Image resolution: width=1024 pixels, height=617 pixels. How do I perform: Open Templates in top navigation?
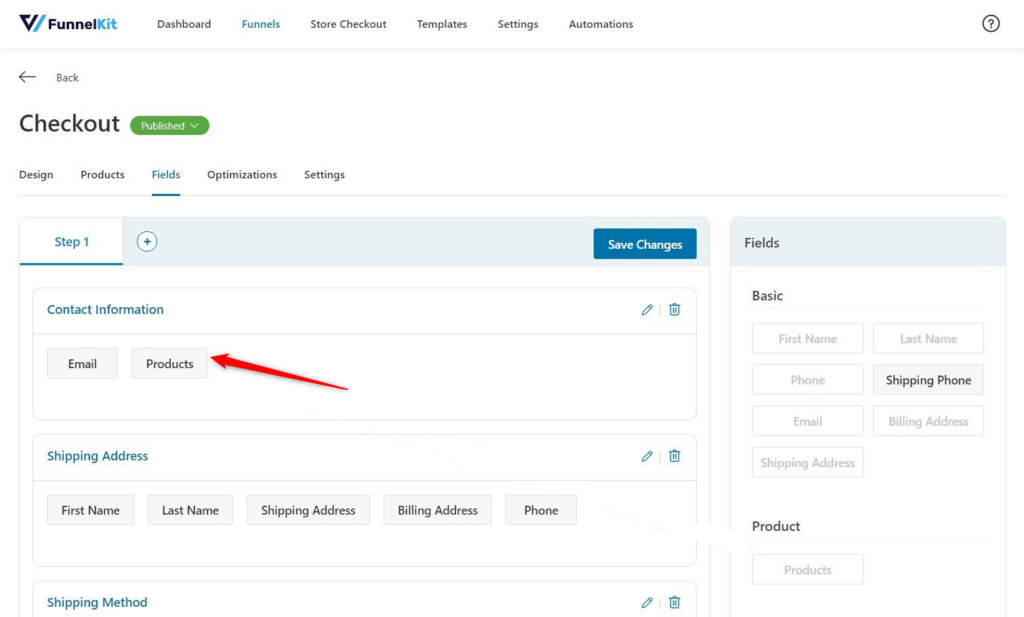[442, 24]
